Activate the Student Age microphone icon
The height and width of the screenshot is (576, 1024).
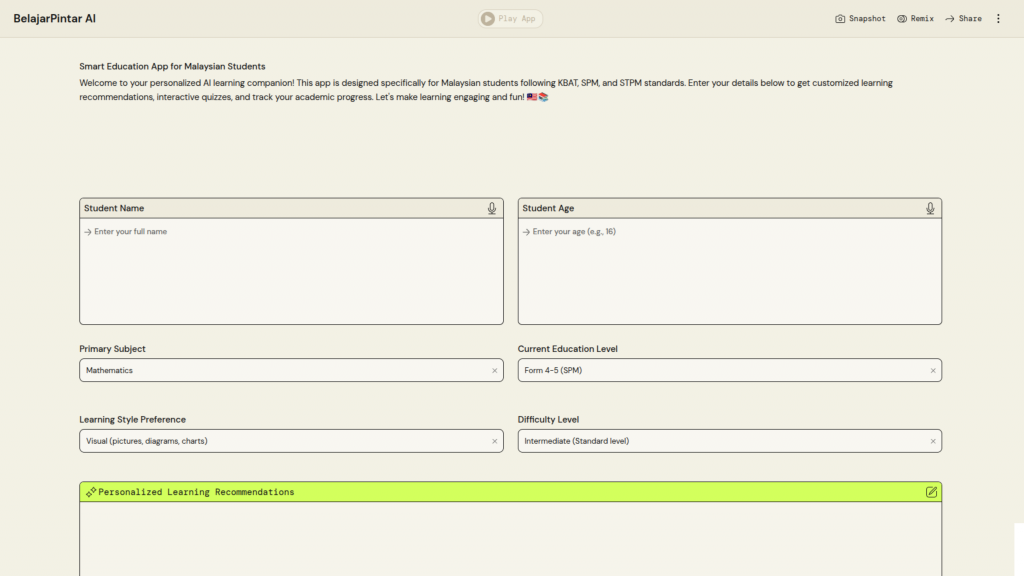click(930, 208)
